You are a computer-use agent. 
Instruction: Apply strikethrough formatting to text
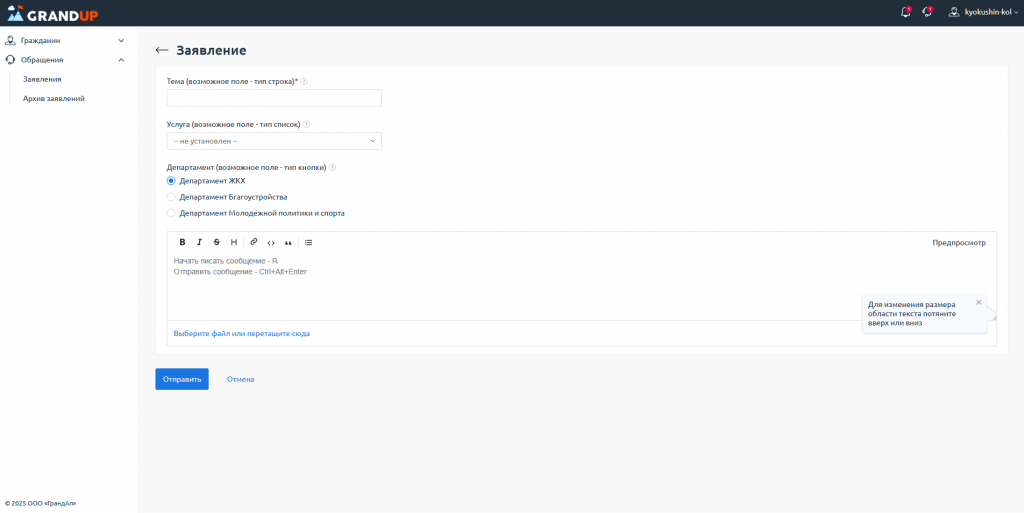[x=216, y=242]
